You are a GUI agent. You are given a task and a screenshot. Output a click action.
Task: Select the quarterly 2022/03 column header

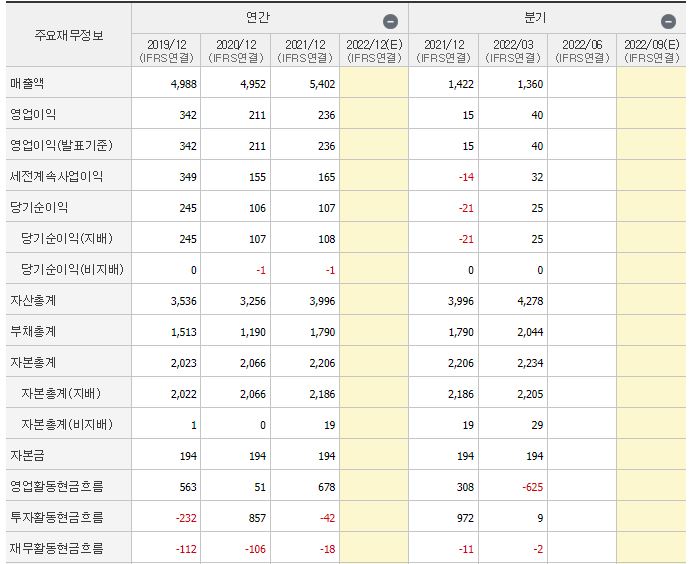[513, 51]
